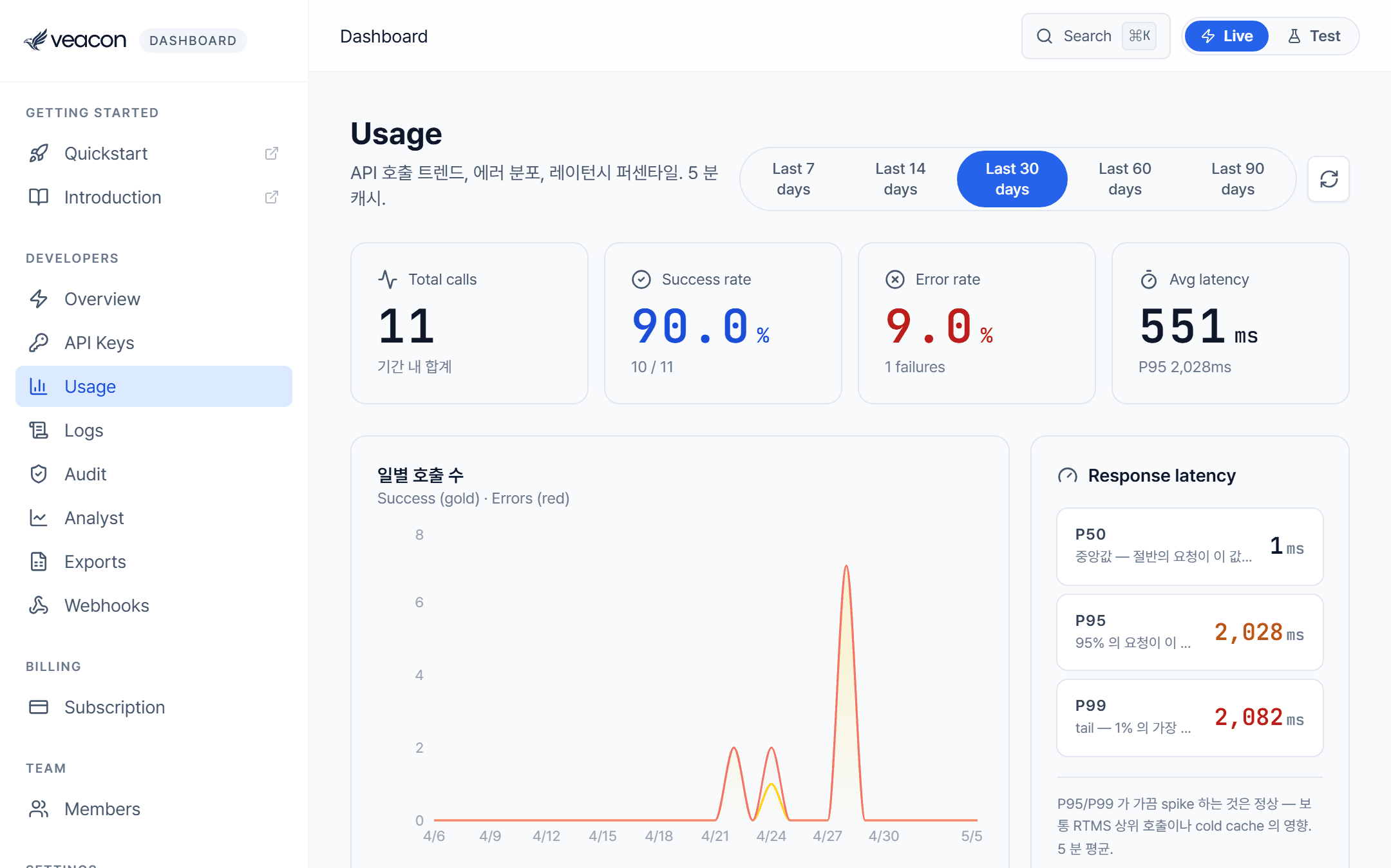Switch to Live mode
Image resolution: width=1391 pixels, height=868 pixels.
pyautogui.click(x=1227, y=36)
